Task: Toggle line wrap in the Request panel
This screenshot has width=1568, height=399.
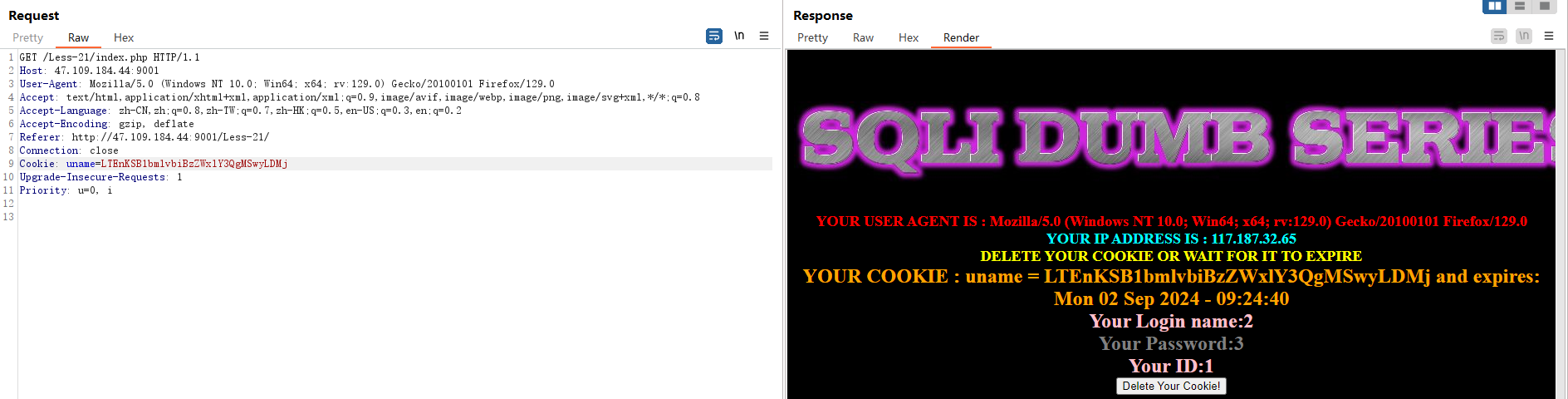Action: [x=714, y=36]
